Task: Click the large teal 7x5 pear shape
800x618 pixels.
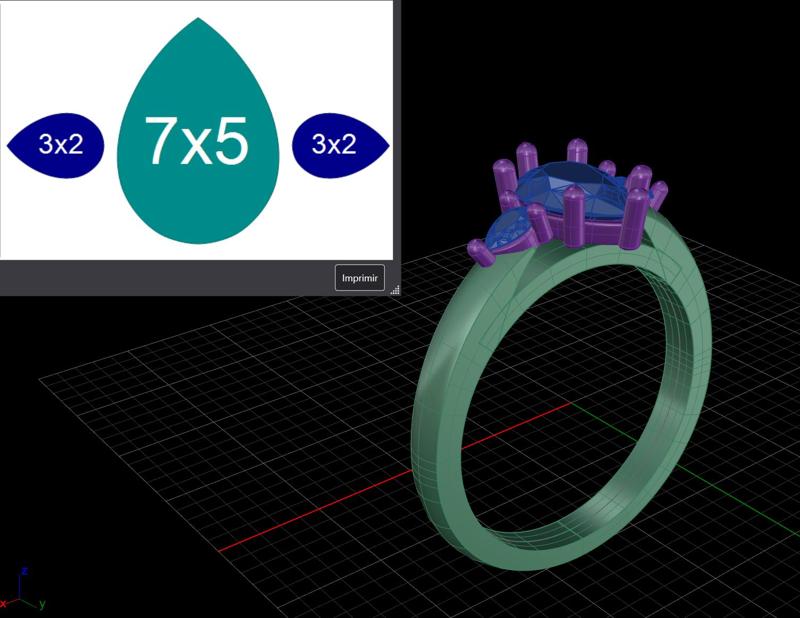Action: coord(198,131)
